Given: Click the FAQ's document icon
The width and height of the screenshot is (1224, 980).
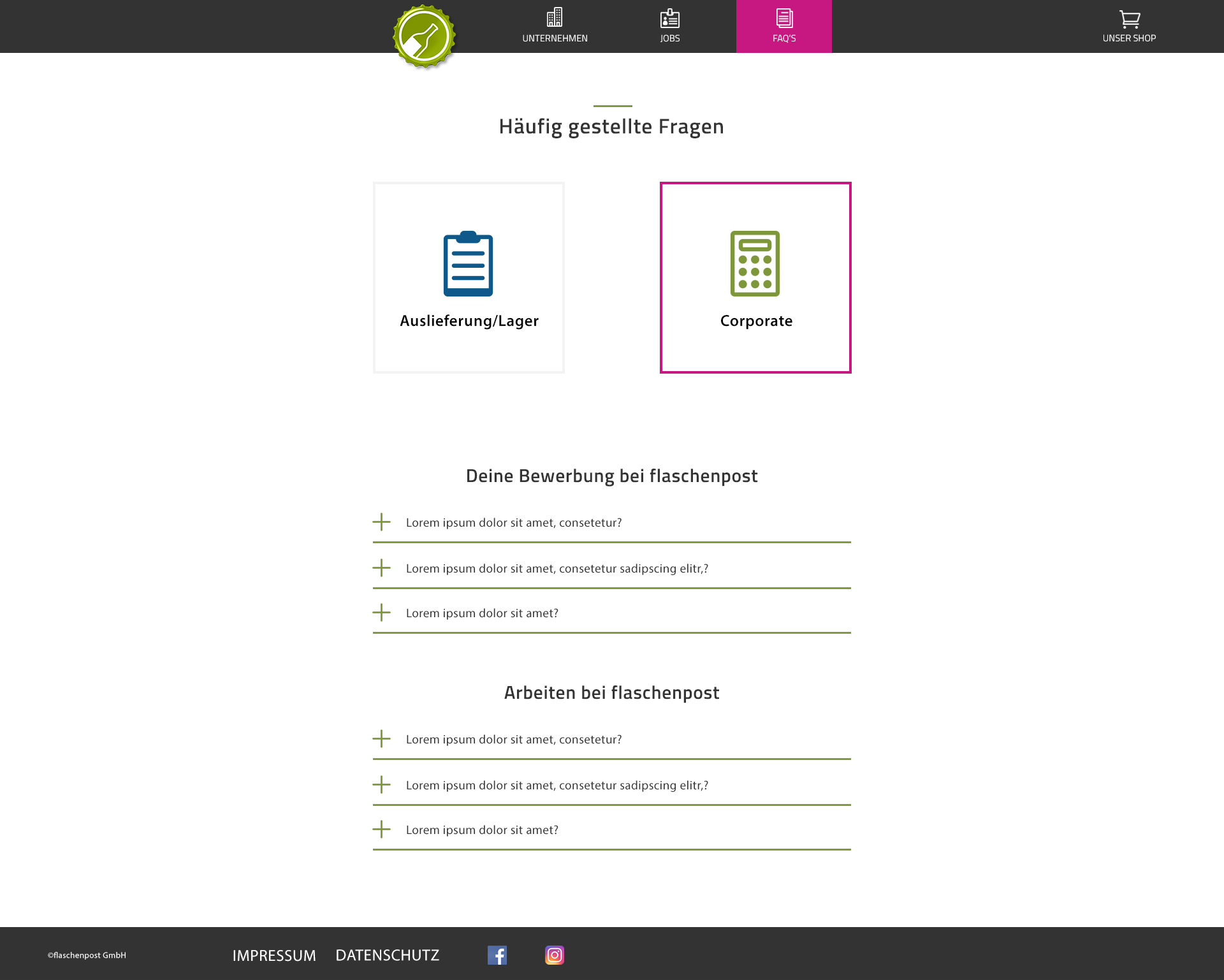Looking at the screenshot, I should coord(784,18).
